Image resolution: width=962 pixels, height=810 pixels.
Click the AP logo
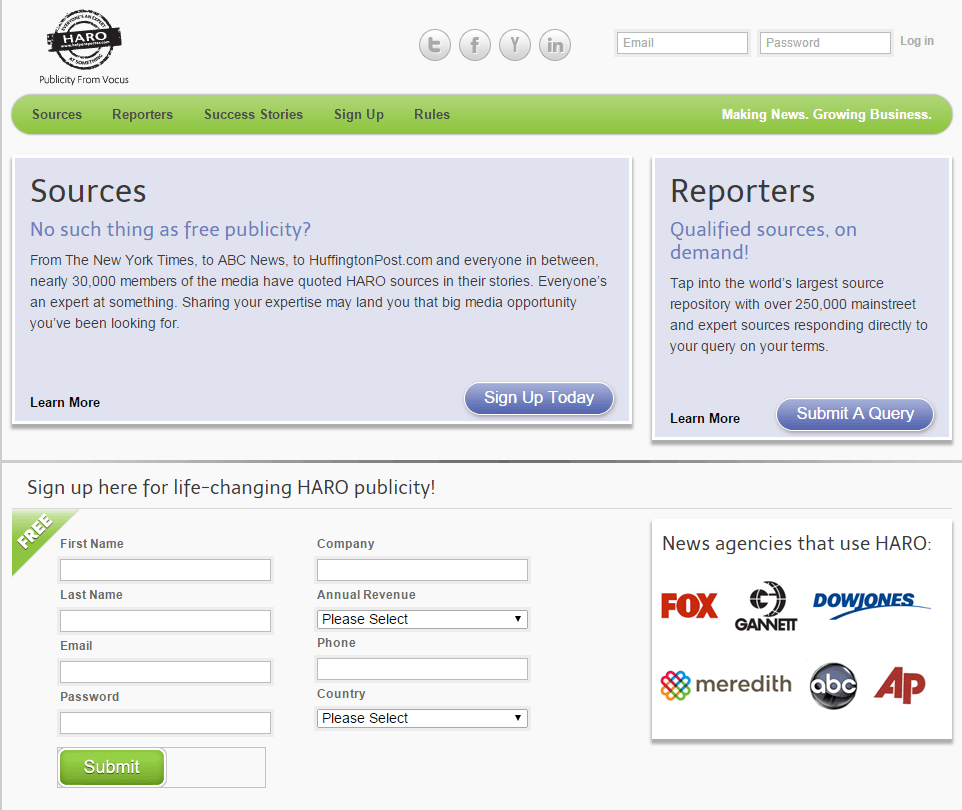point(899,685)
